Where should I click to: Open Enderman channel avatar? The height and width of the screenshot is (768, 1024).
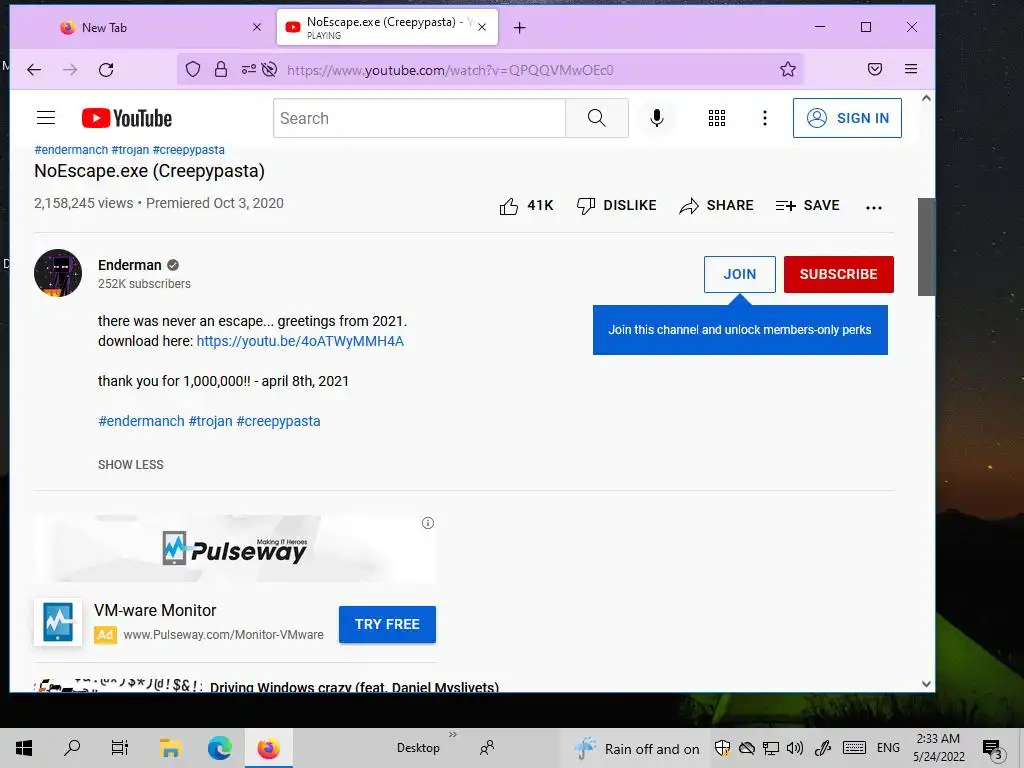[x=58, y=273]
